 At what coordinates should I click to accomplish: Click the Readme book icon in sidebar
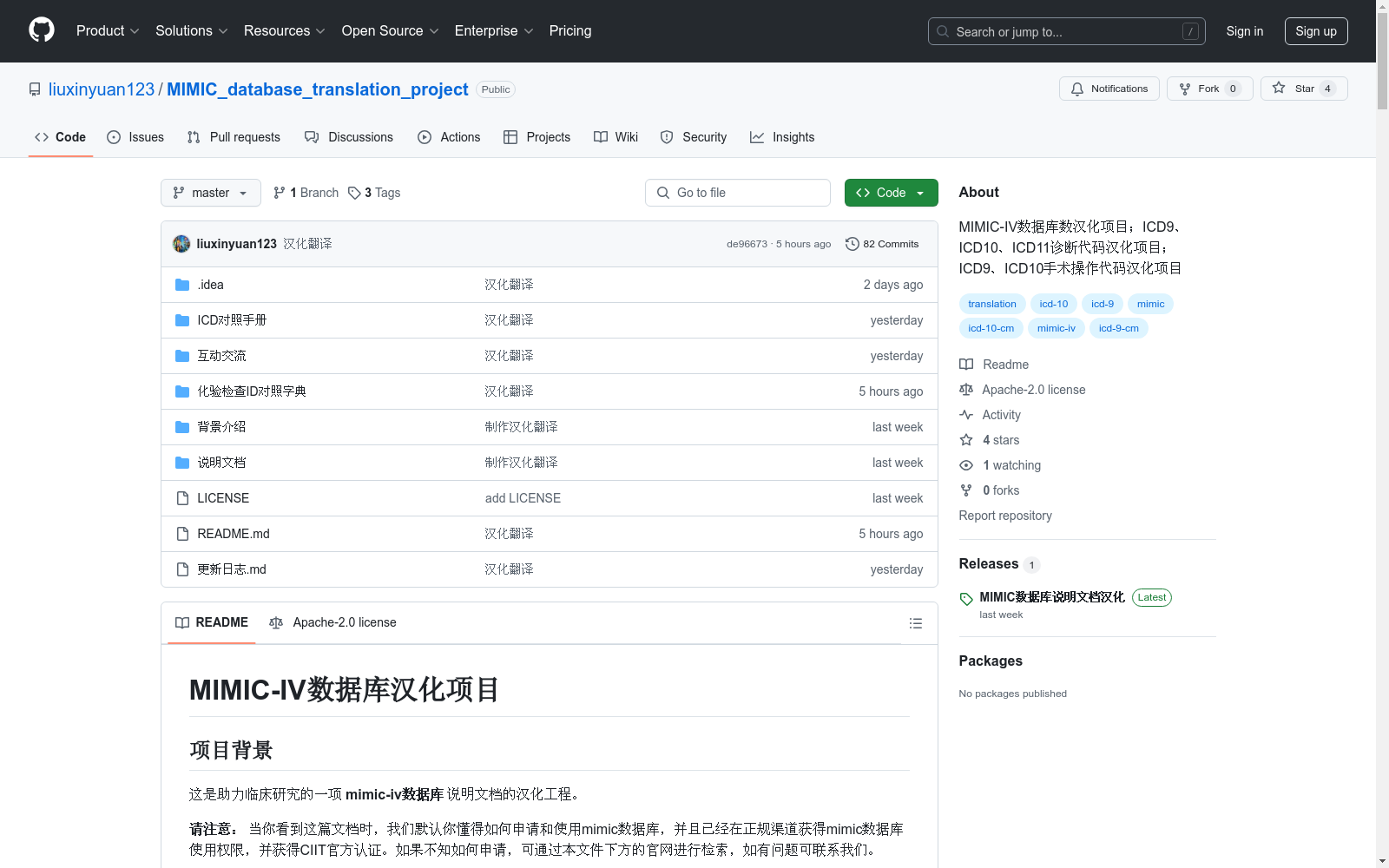point(965,364)
